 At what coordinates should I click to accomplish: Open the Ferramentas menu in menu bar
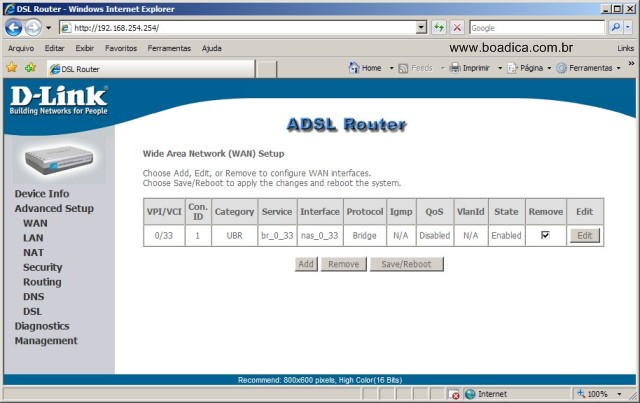[169, 48]
